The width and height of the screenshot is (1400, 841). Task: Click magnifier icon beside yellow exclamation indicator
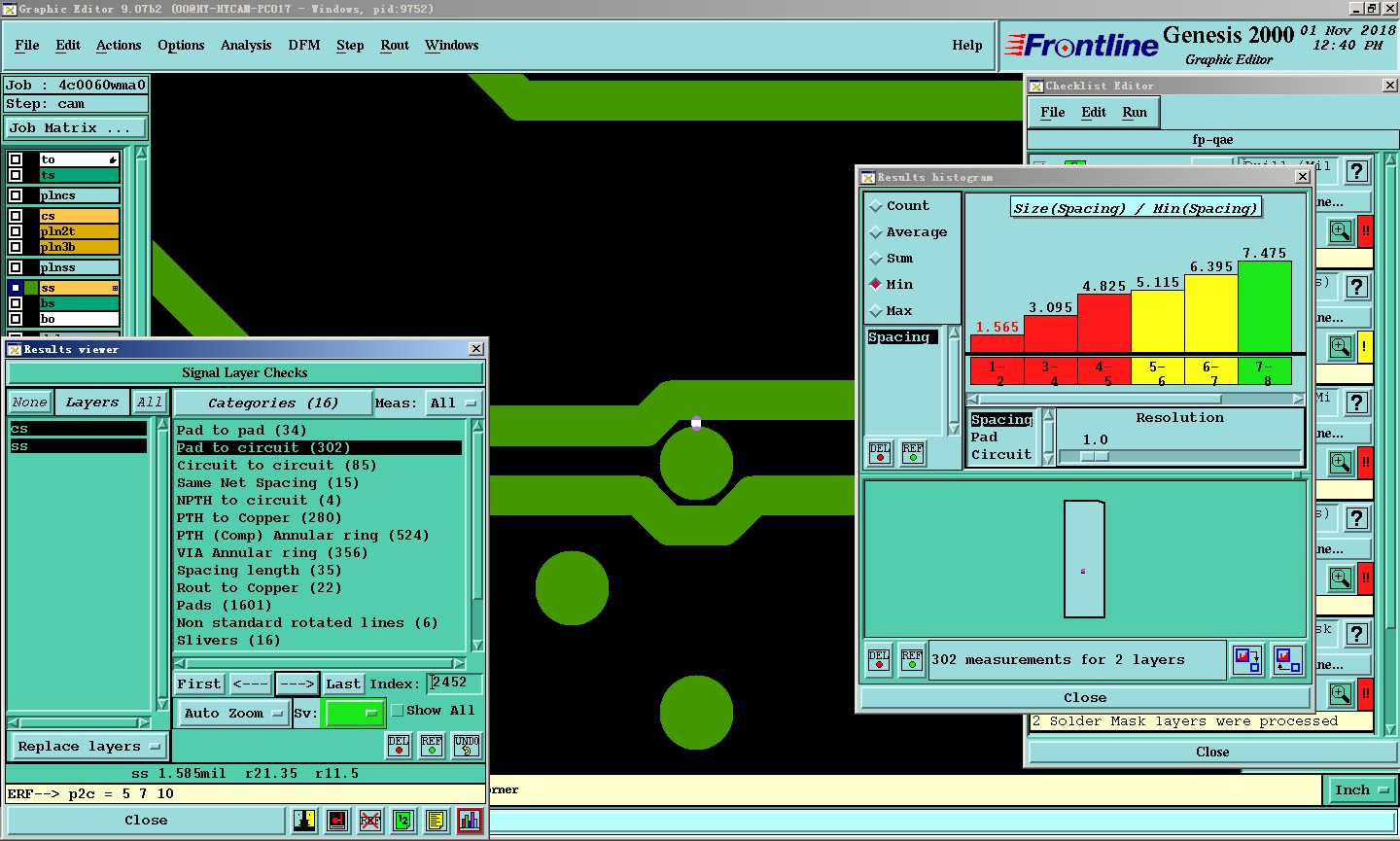[x=1341, y=347]
